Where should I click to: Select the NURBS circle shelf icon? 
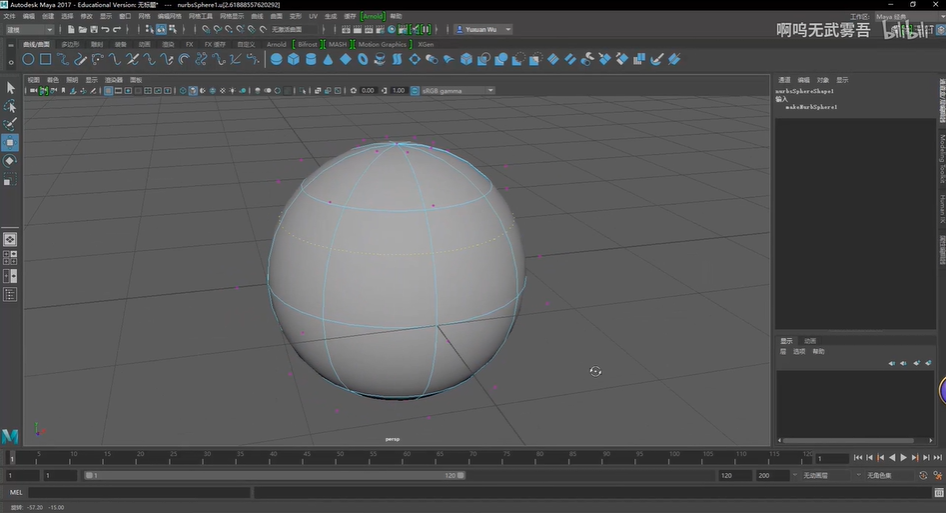click(28, 59)
